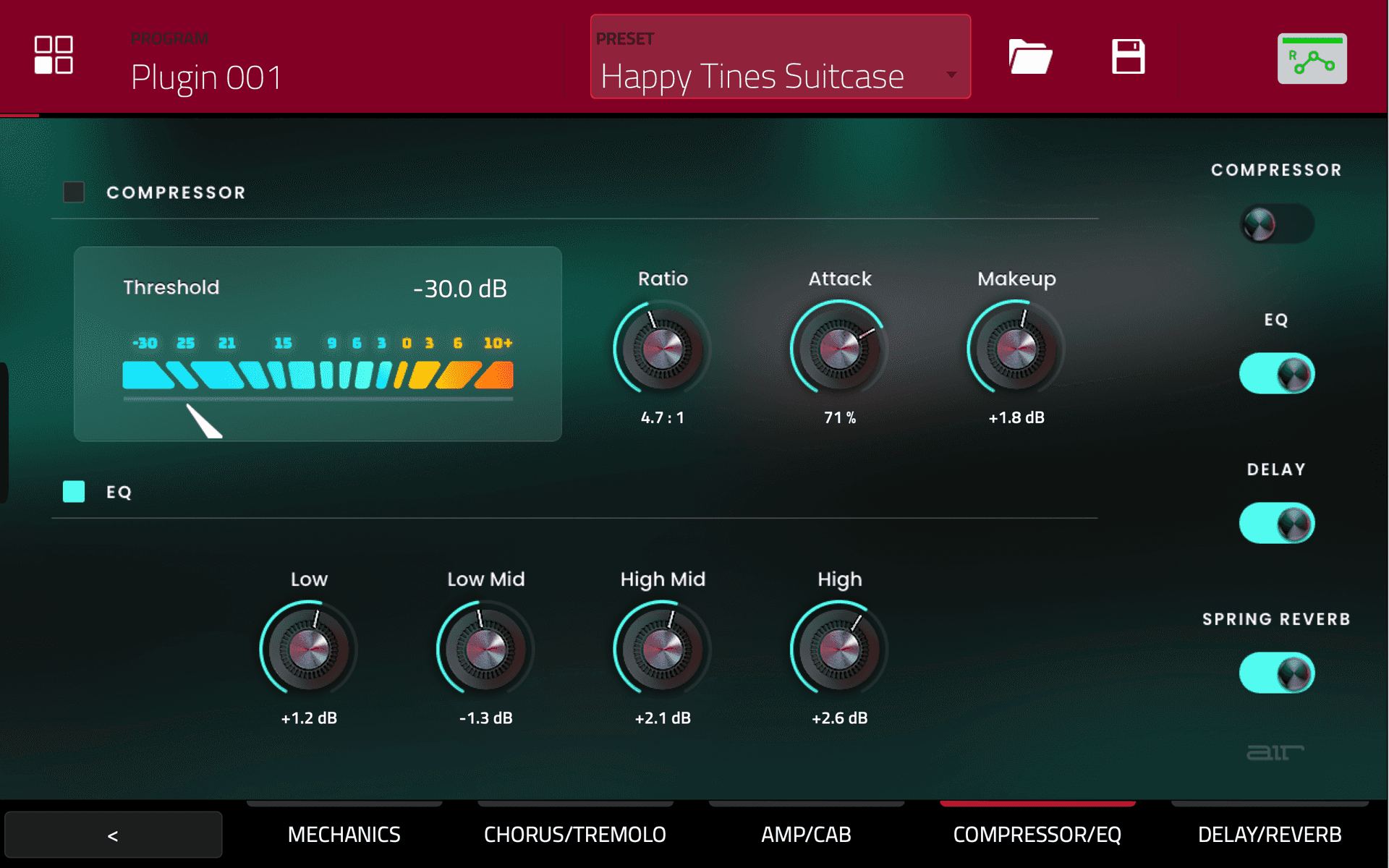Viewport: 1389px width, 868px height.
Task: Open the DELAY/REVERB tab
Action: click(x=1269, y=834)
